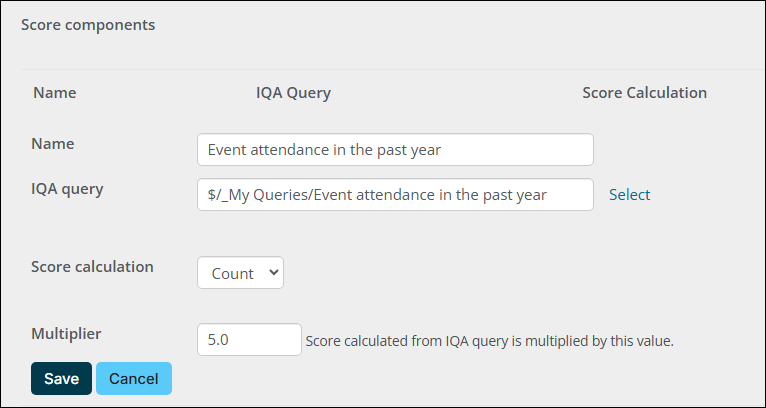Focus the Name text field

pyautogui.click(x=395, y=150)
